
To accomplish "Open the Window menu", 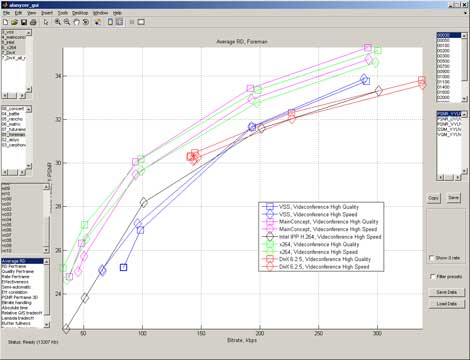I will [x=100, y=13].
